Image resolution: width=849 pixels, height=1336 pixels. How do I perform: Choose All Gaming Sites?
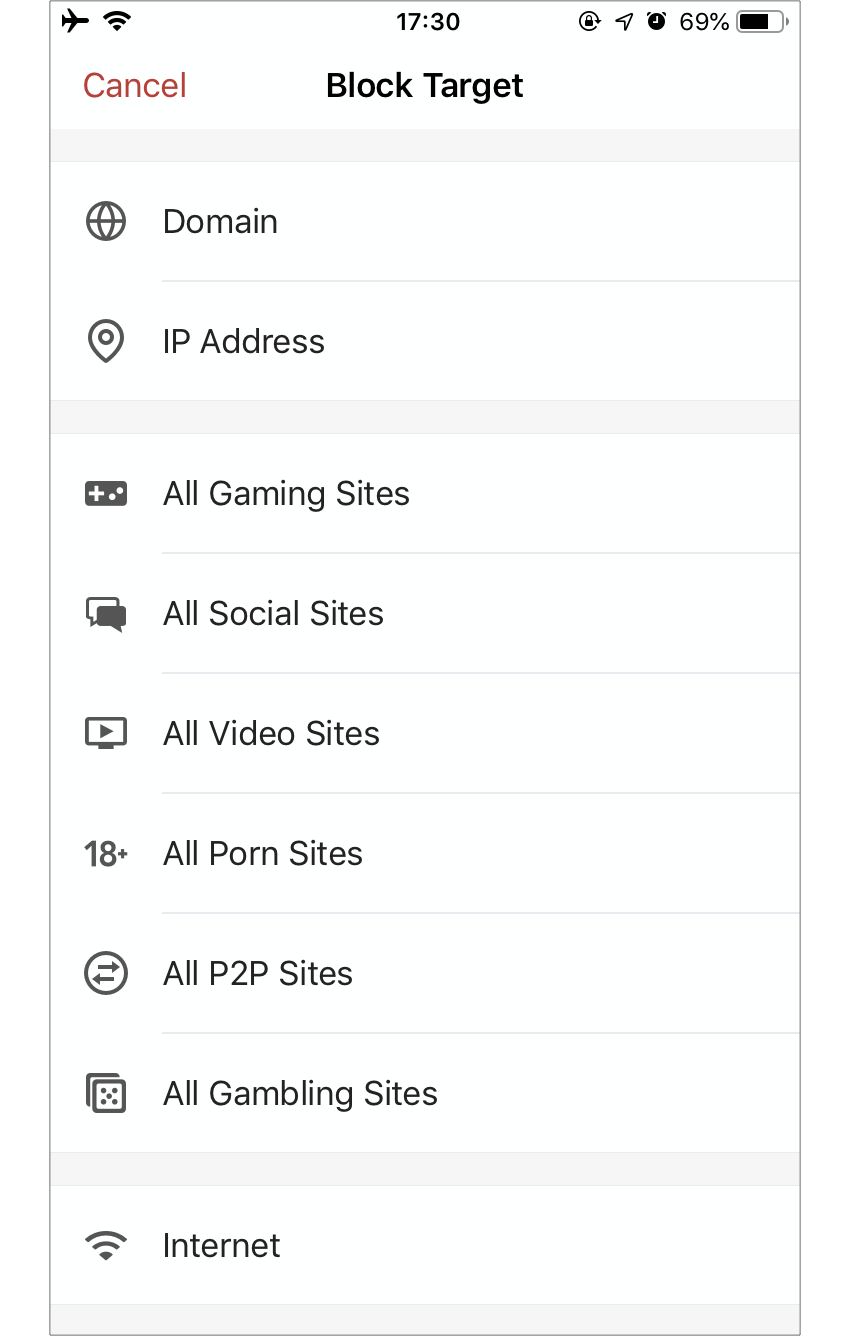point(425,494)
